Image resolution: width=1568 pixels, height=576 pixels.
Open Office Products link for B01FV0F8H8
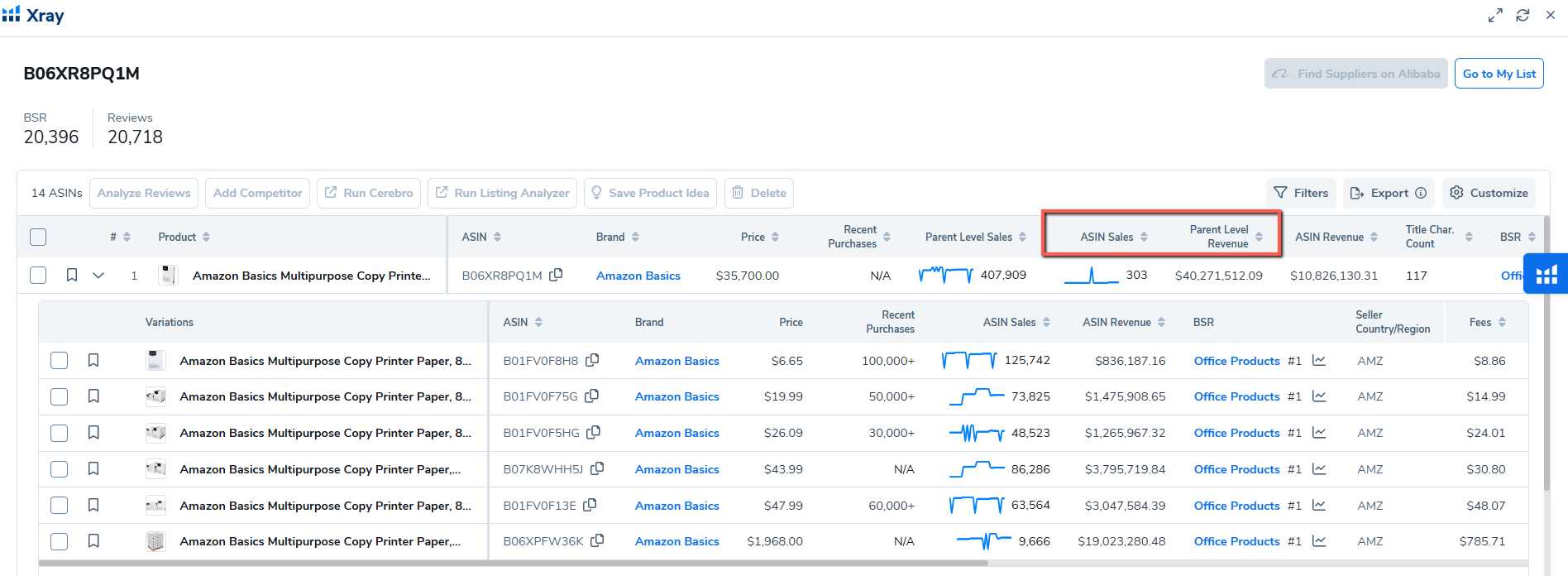pyautogui.click(x=1236, y=361)
